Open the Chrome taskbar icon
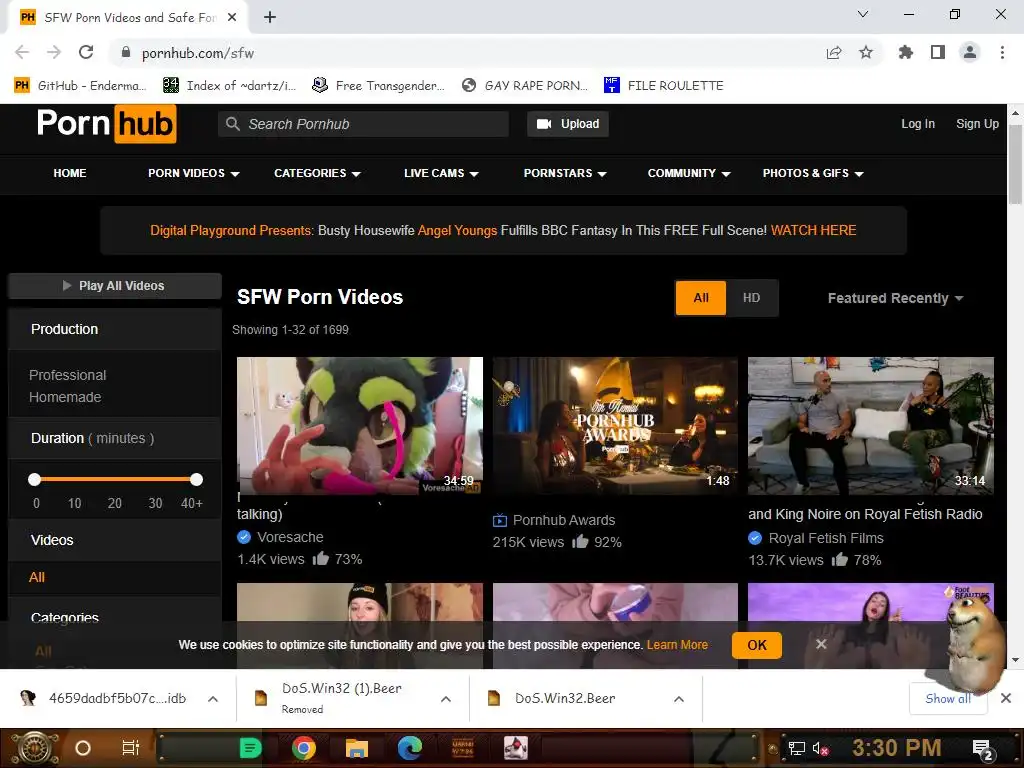The image size is (1024, 768). pos(304,748)
